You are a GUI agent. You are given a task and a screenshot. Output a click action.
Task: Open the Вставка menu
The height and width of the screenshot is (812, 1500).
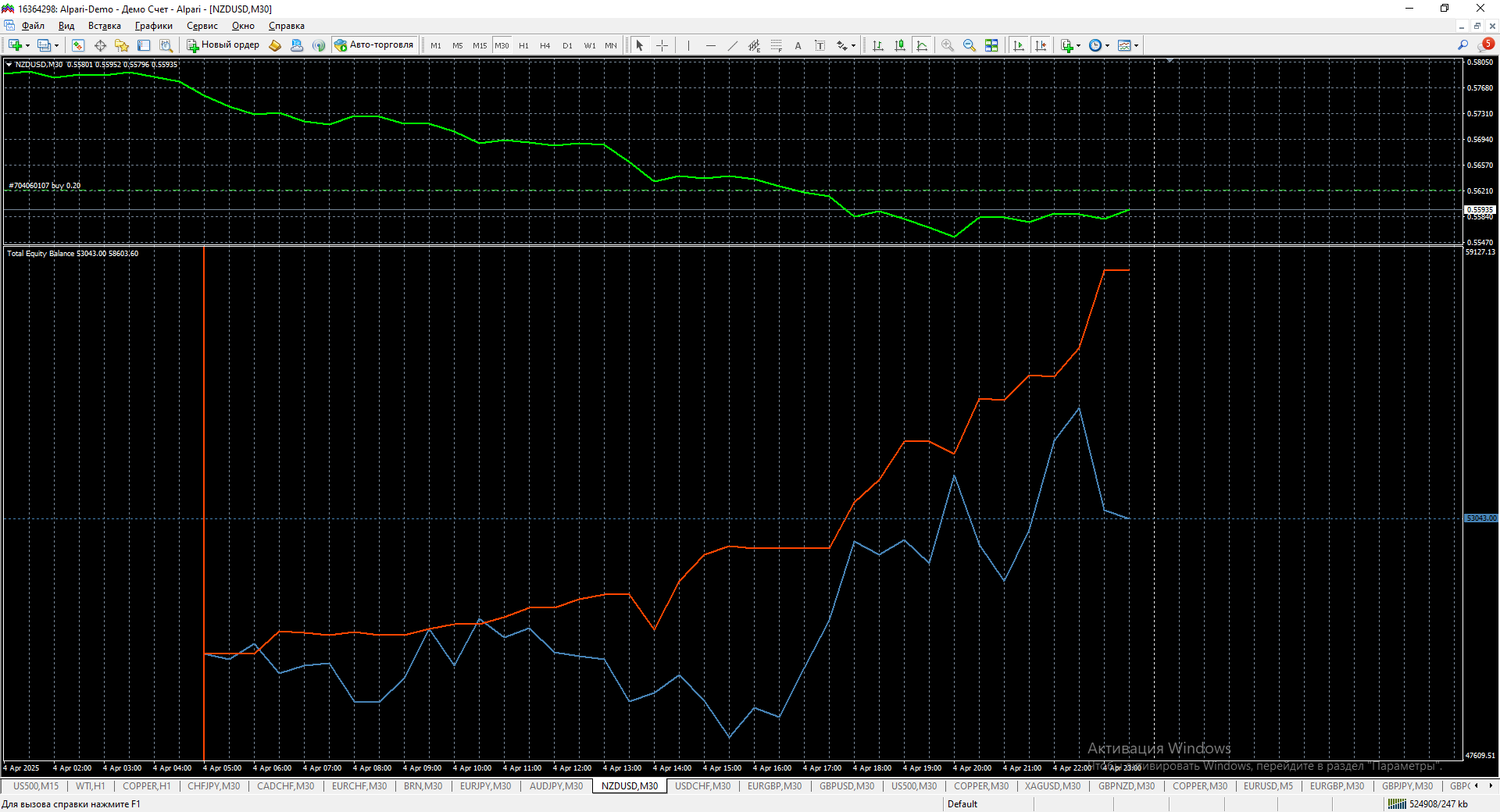(105, 26)
